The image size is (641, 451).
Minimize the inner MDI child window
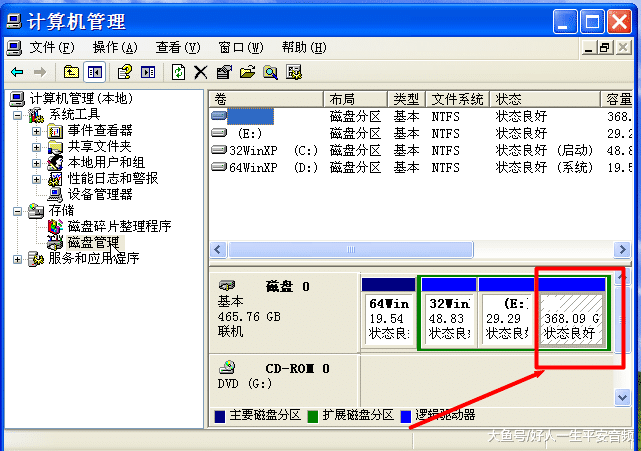click(x=589, y=48)
